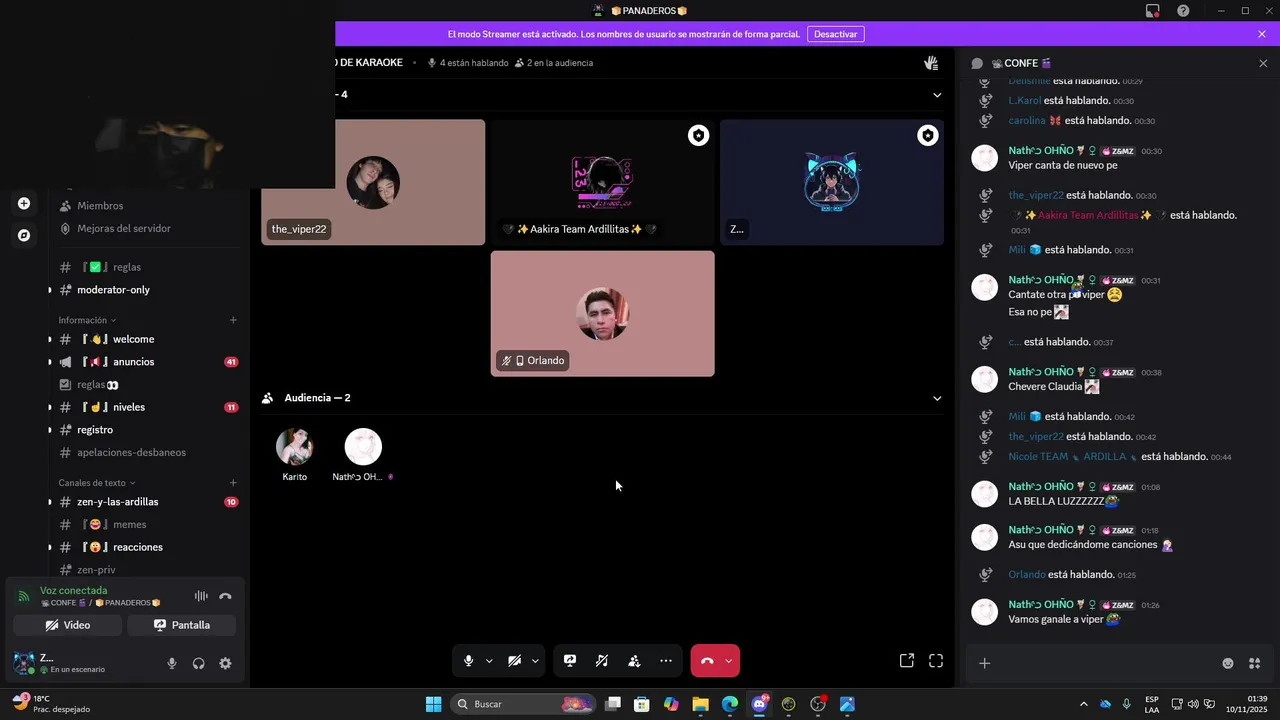Close the CONFE chat panel
The image size is (1280, 720).
[1263, 63]
